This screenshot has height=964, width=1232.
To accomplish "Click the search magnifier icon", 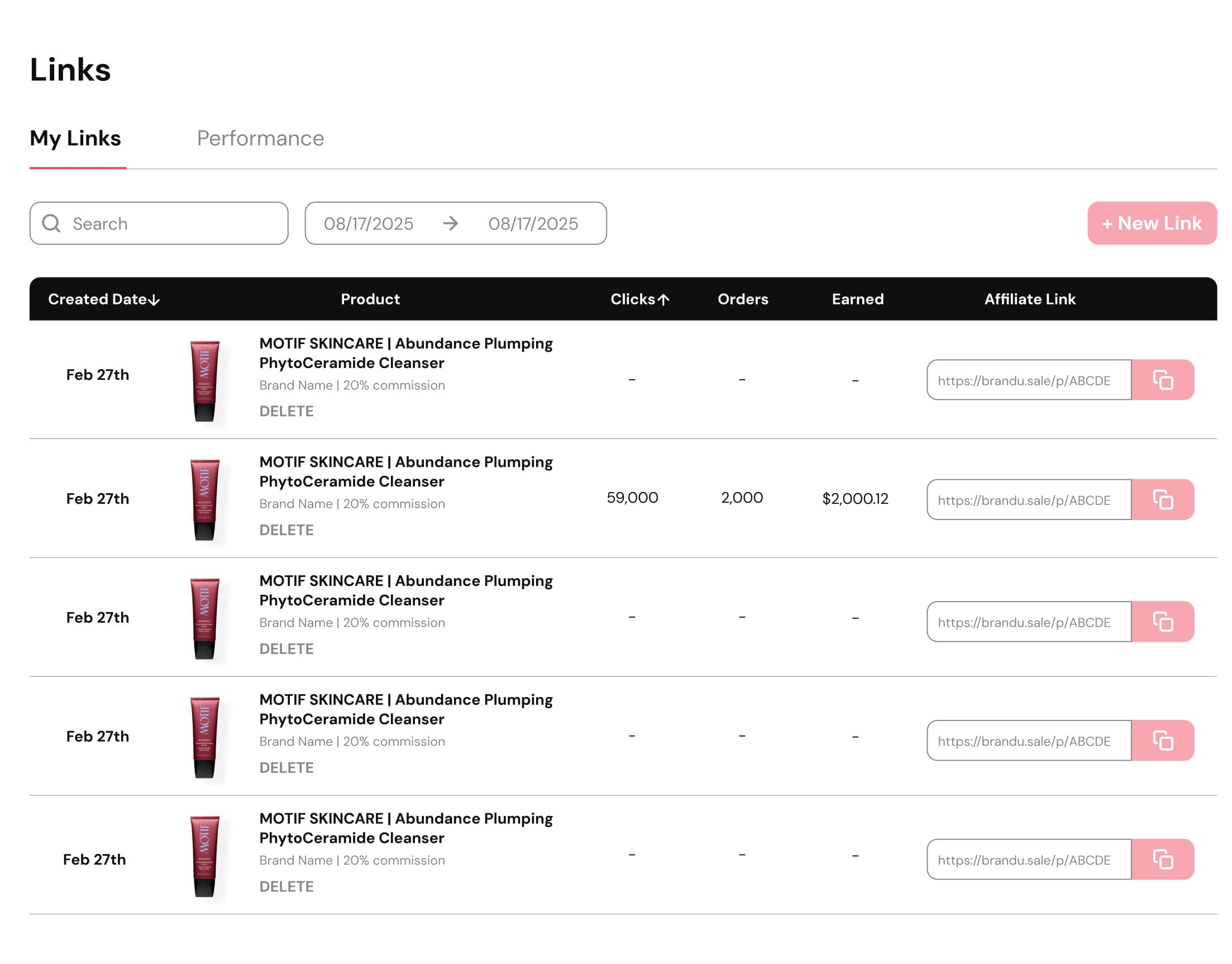I will pos(51,223).
